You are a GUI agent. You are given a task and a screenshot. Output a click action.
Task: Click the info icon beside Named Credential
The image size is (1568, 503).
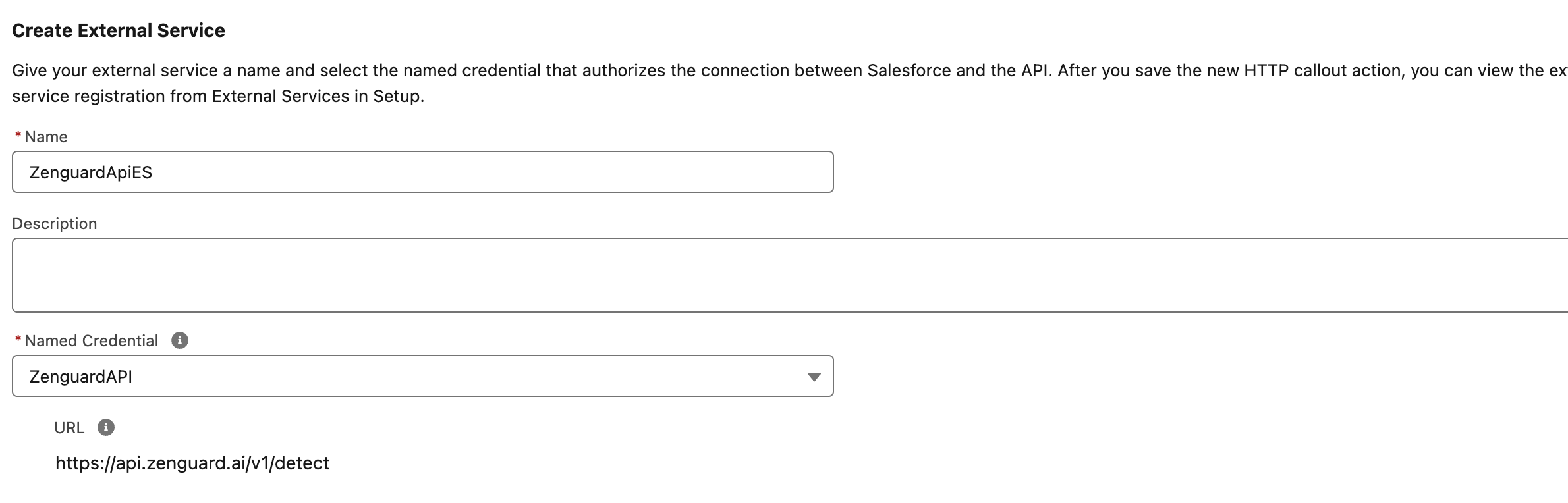[x=180, y=340]
